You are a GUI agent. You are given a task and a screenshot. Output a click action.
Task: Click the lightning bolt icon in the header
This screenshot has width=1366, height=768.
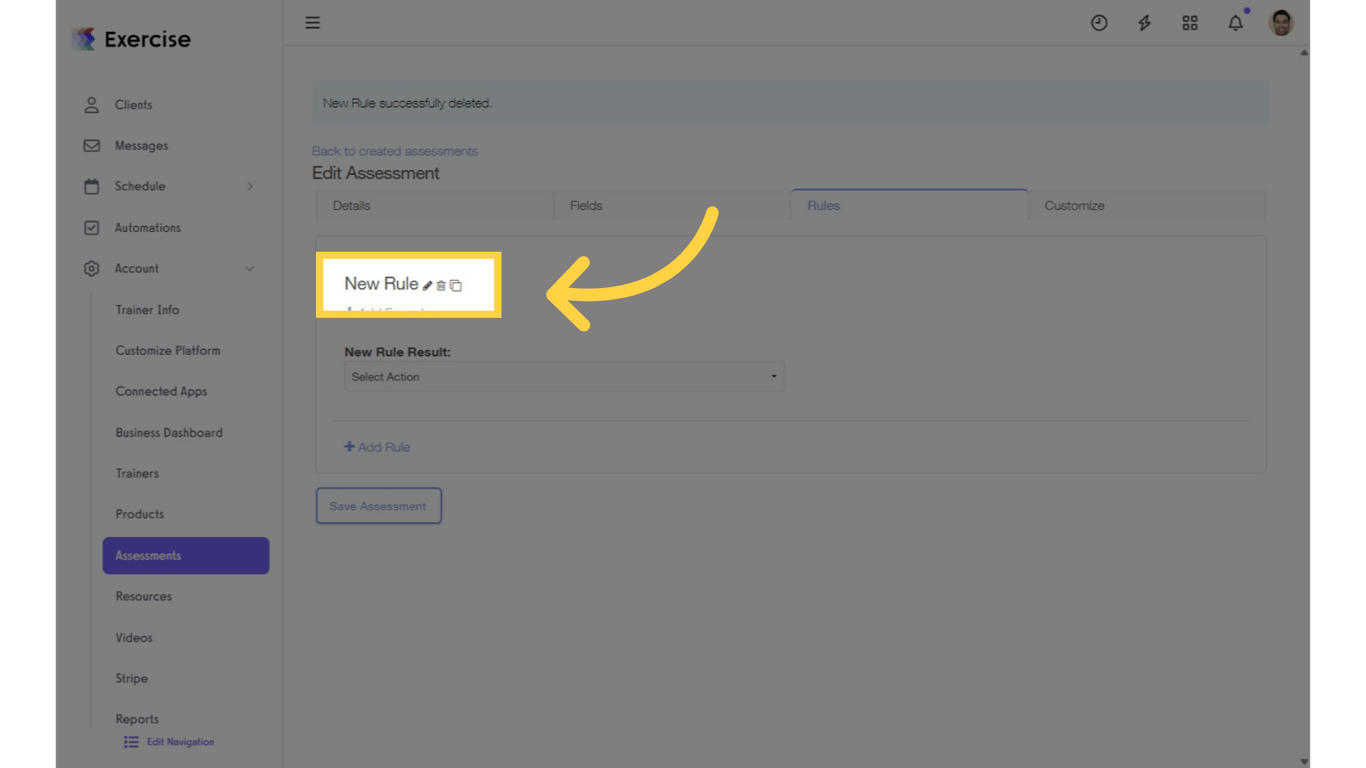1144,22
